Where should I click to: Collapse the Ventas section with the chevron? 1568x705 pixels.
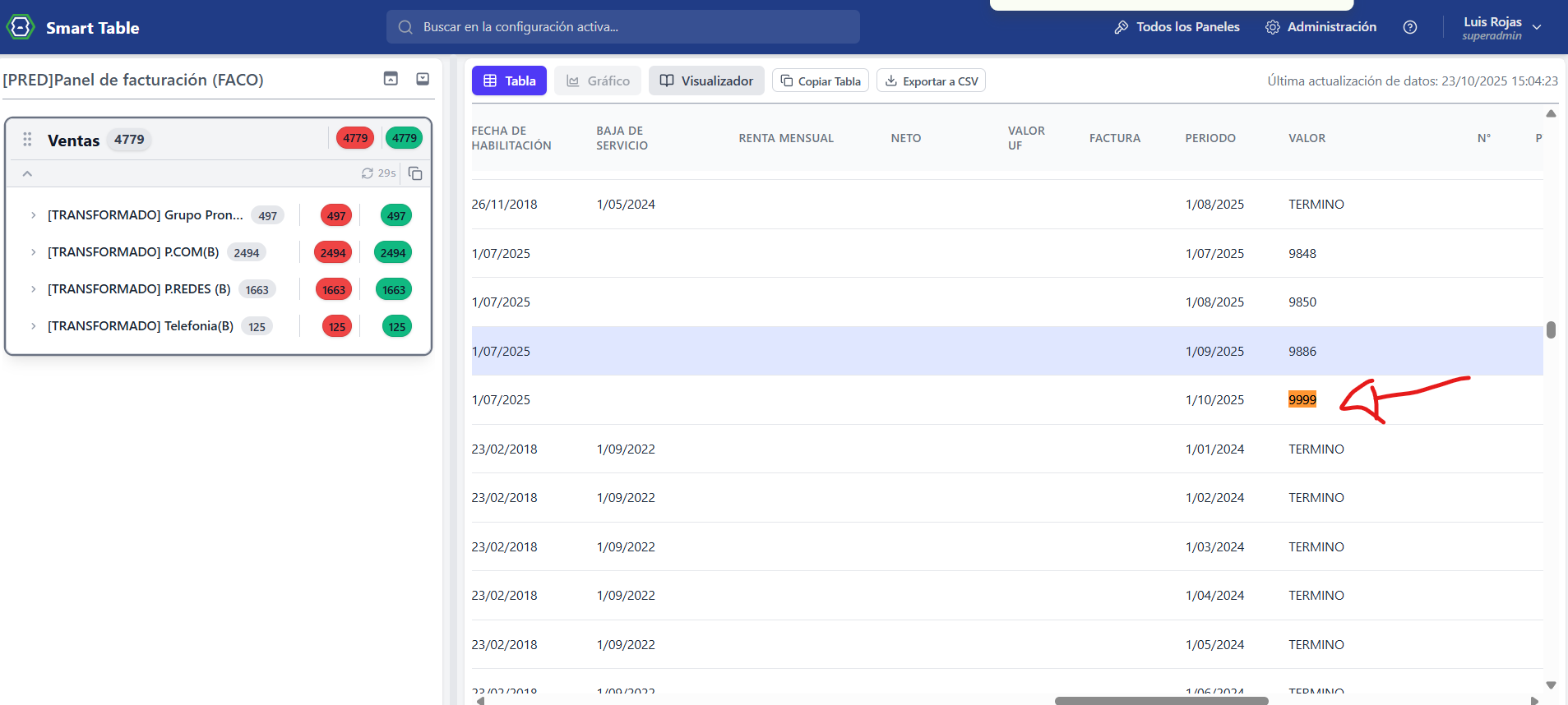[x=27, y=173]
